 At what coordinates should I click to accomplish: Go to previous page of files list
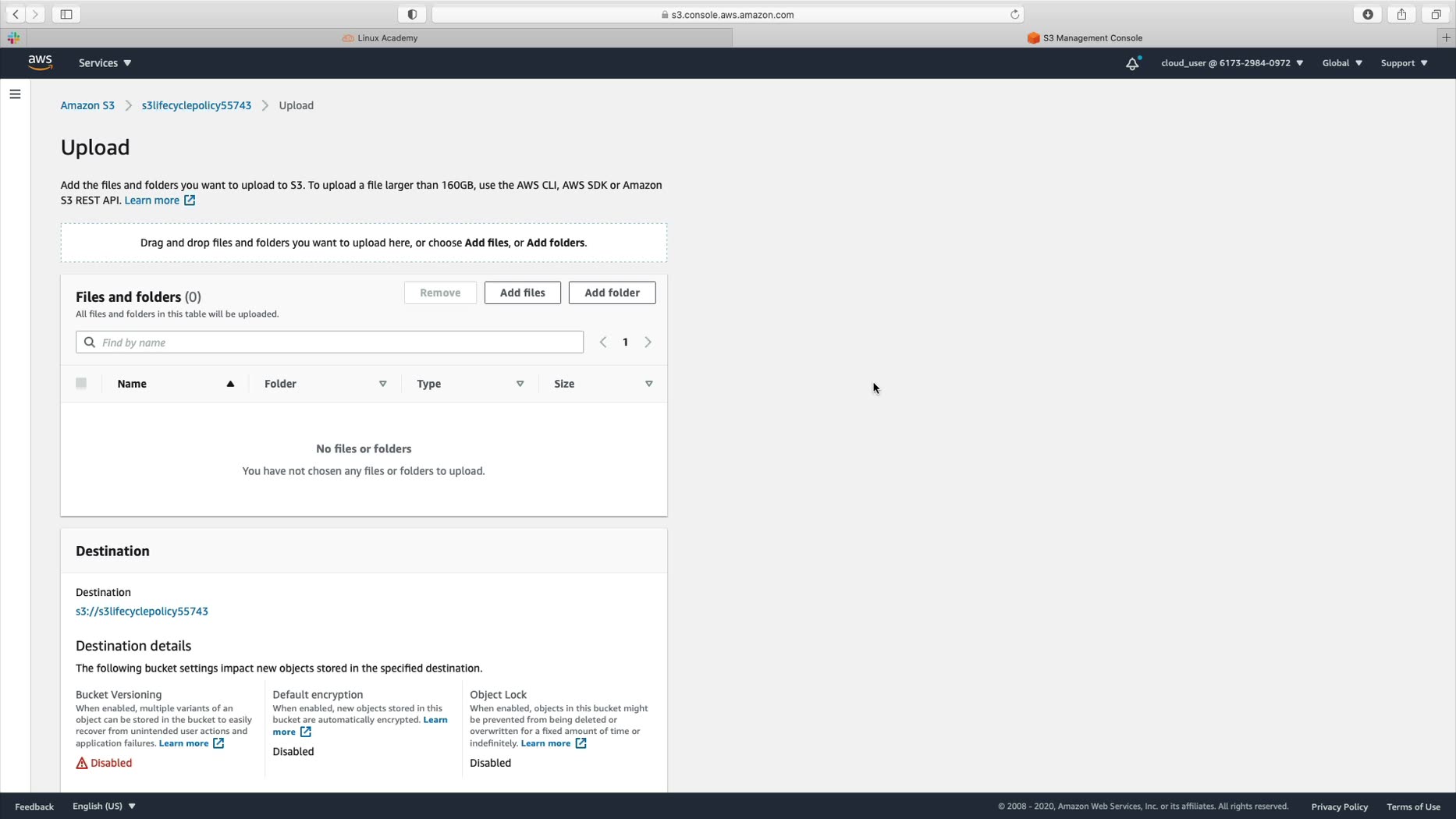(603, 342)
